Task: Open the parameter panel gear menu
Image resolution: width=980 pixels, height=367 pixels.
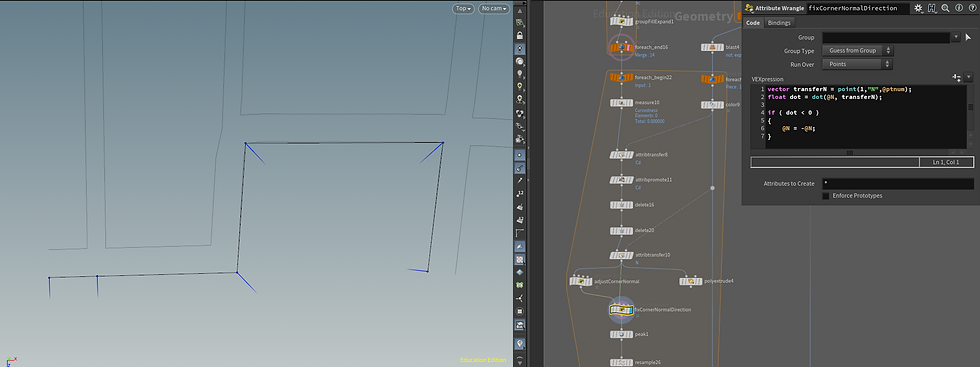Action: click(x=918, y=8)
